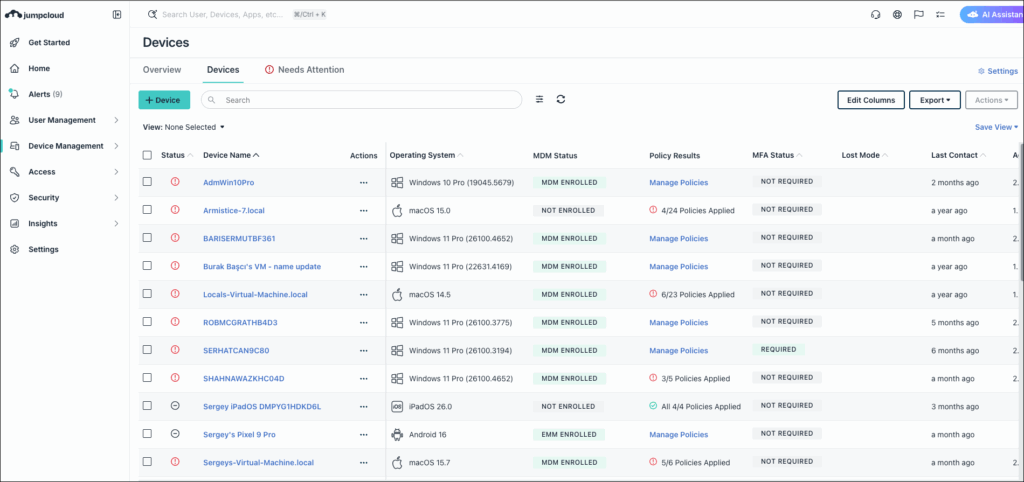
Task: Click the globe language icon
Action: (897, 15)
